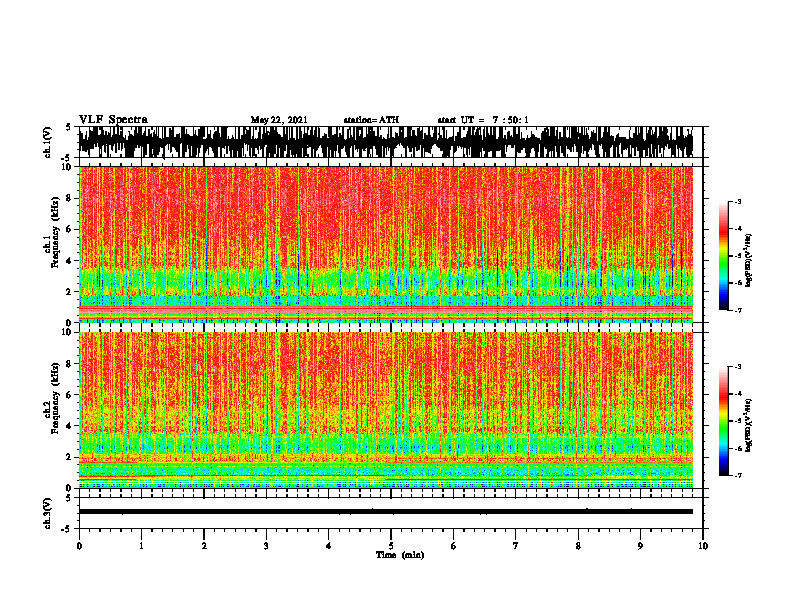Click the "-7" label on ch.1 color bar
Image resolution: width=792 pixels, height=612 pixels.
[x=738, y=310]
